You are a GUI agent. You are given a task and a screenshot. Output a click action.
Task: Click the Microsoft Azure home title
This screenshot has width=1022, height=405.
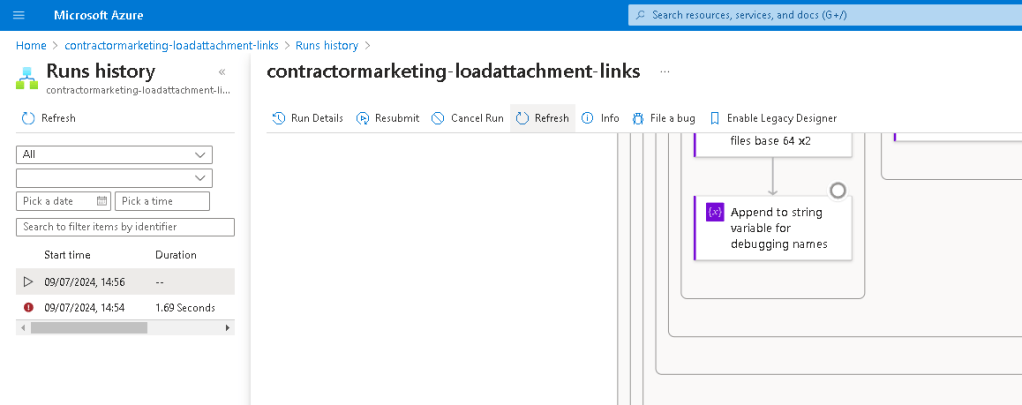pyautogui.click(x=98, y=15)
